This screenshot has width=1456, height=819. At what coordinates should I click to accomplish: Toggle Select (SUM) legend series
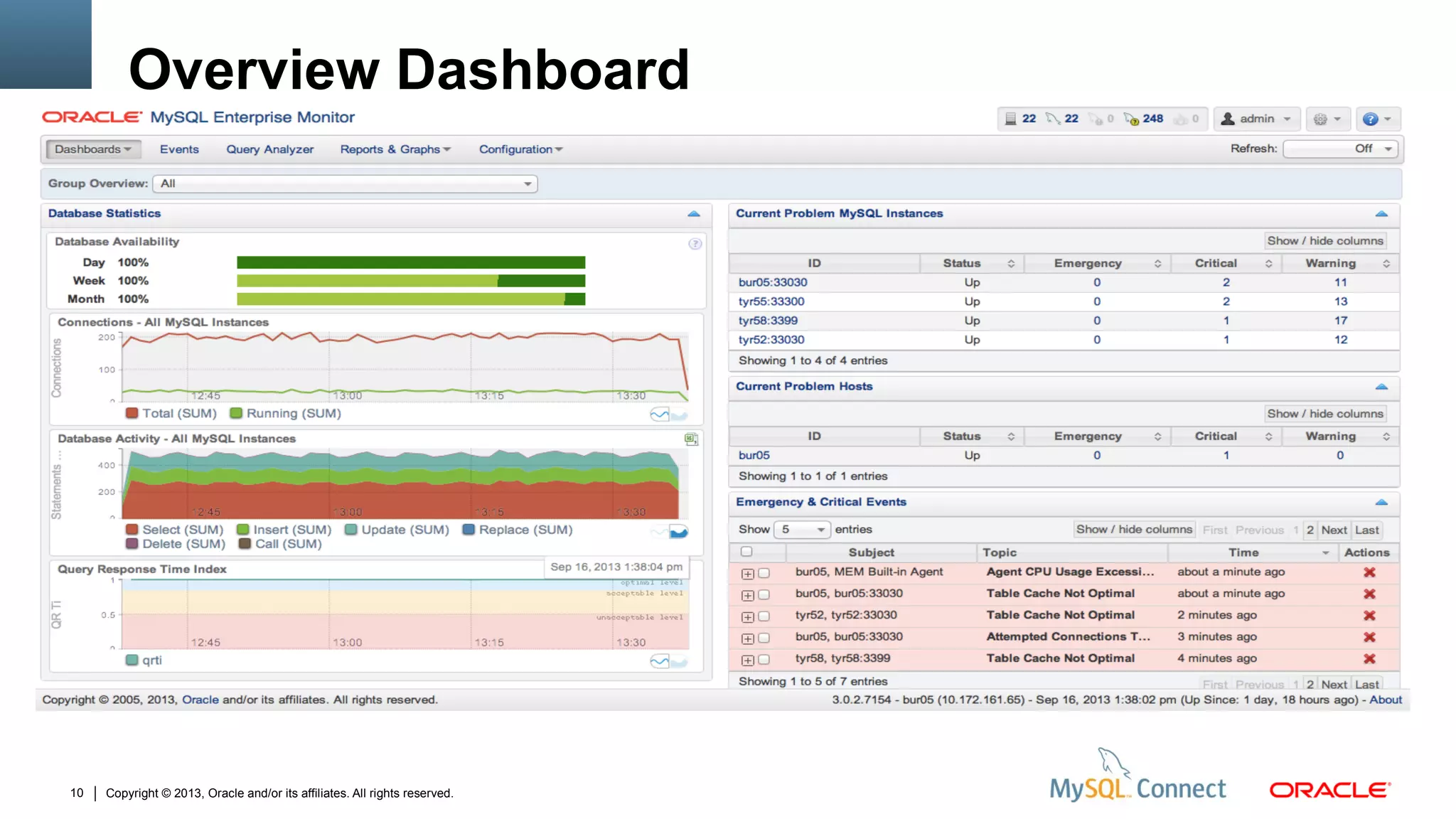(x=174, y=530)
